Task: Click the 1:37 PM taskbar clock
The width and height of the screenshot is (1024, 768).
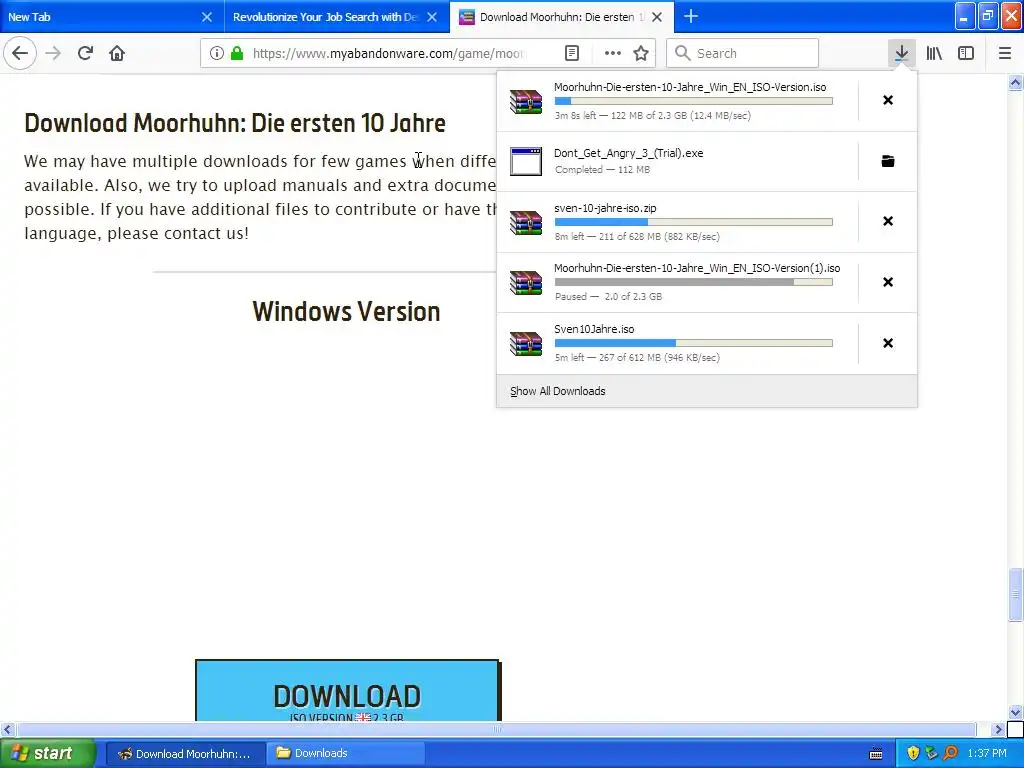Action: click(x=987, y=754)
